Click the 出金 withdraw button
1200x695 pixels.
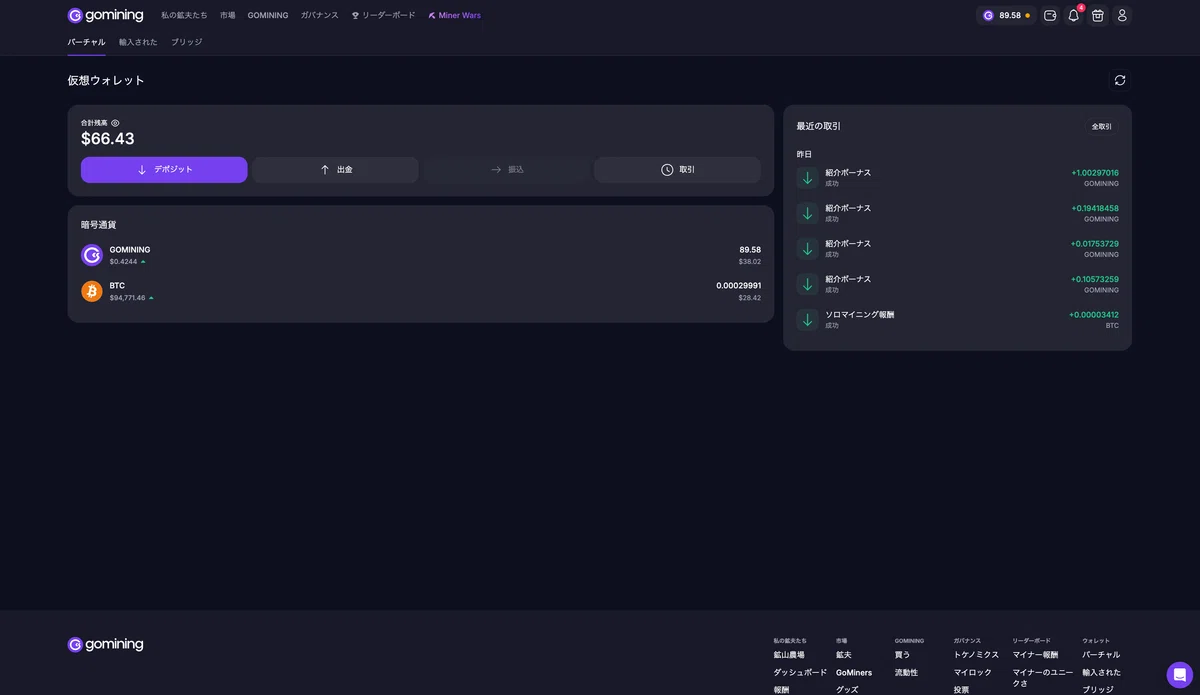(x=335, y=170)
